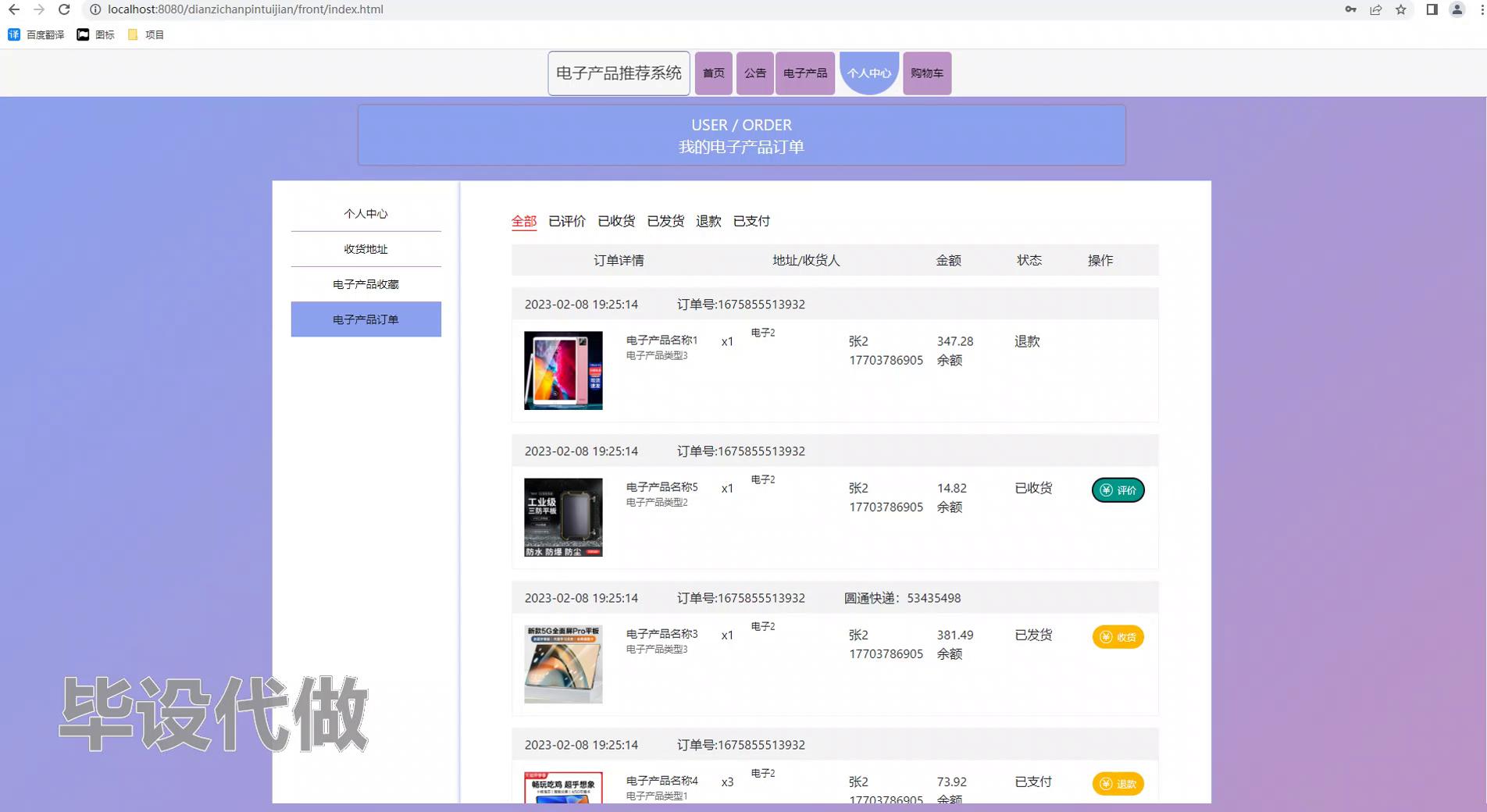1487x812 pixels.
Task: Open the saved passwords key icon
Action: (x=1350, y=9)
